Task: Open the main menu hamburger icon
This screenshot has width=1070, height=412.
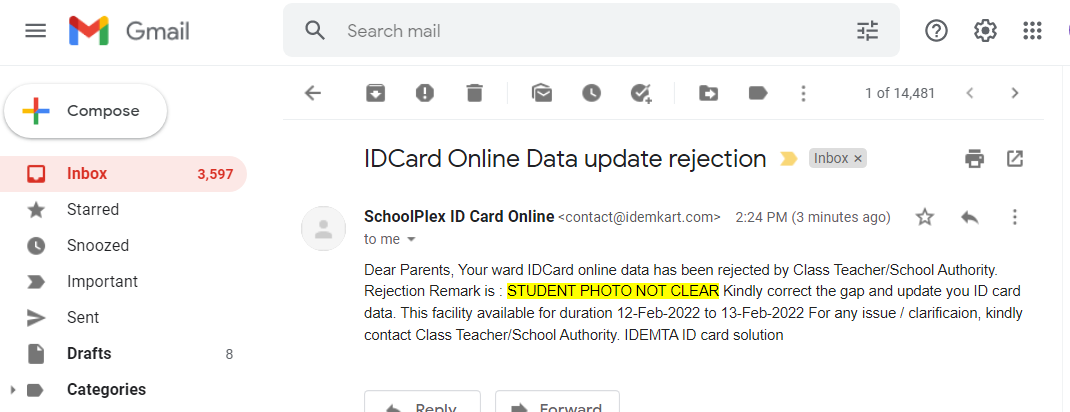Action: pyautogui.click(x=36, y=31)
